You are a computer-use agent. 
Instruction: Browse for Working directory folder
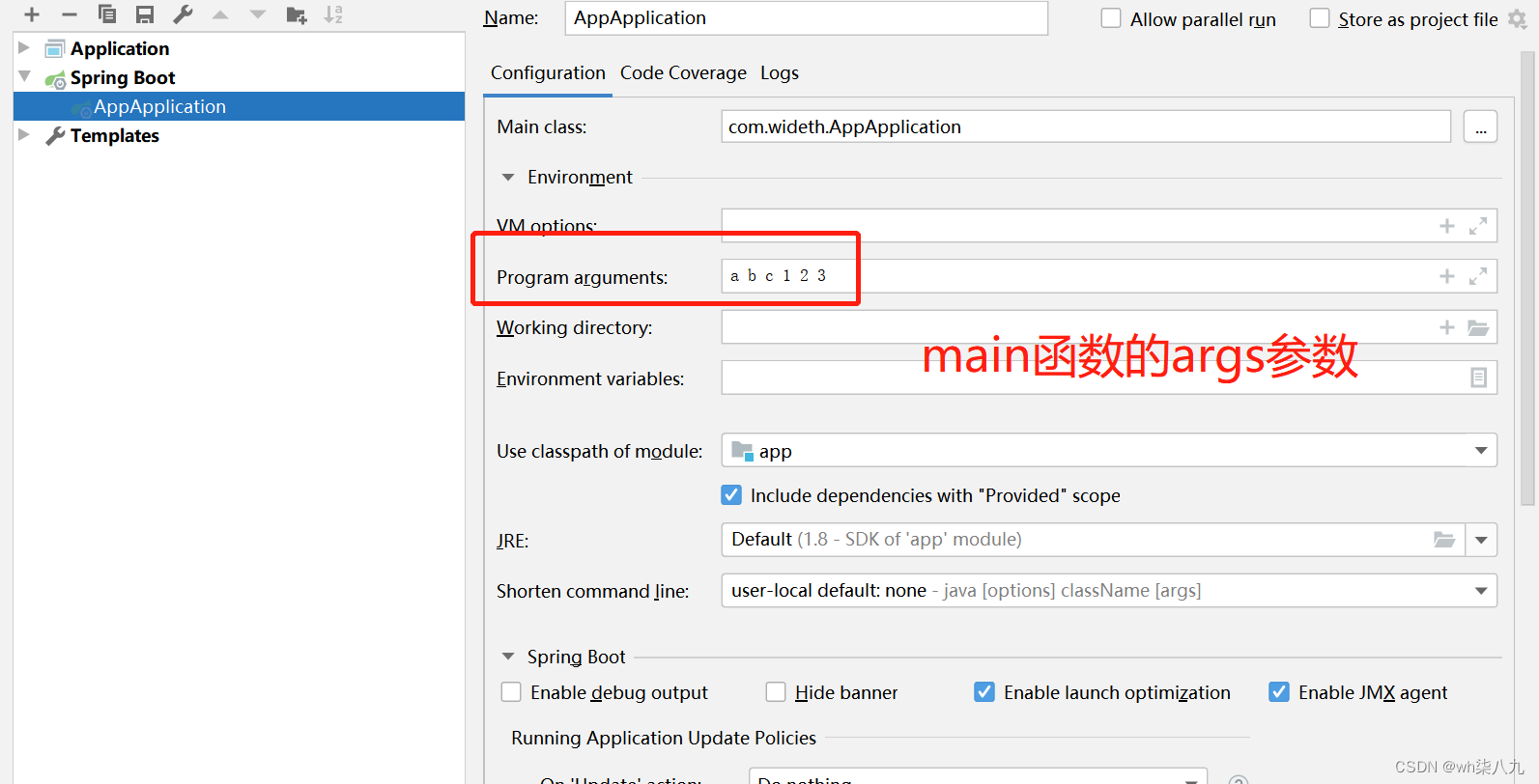tap(1478, 327)
